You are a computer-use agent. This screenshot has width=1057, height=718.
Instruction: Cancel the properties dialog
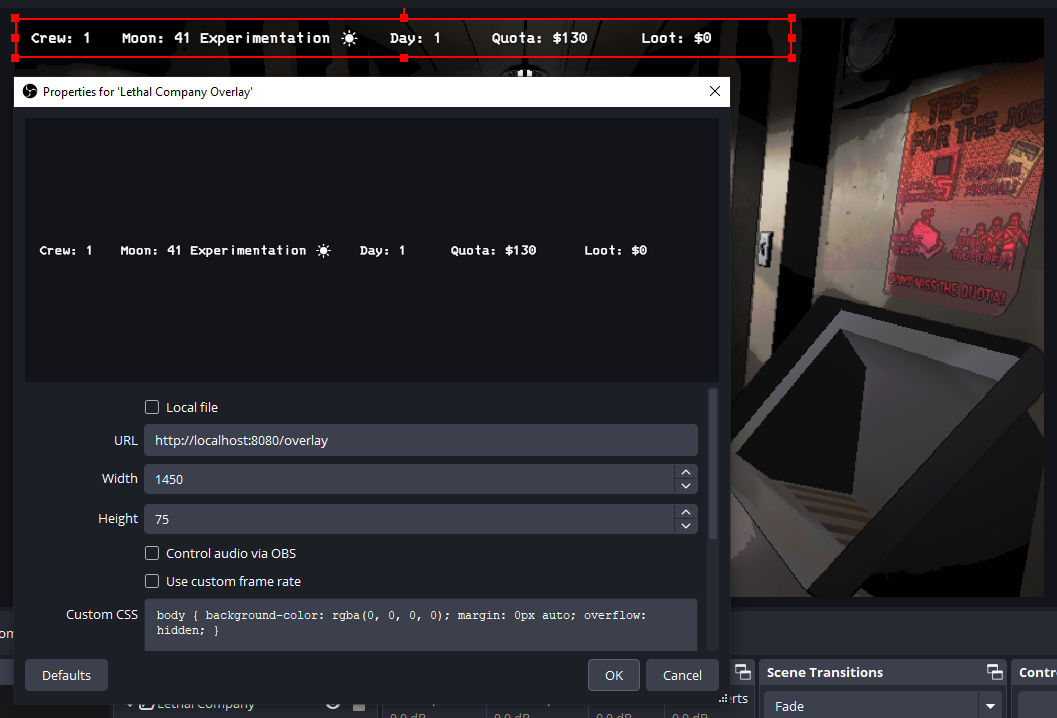[682, 675]
